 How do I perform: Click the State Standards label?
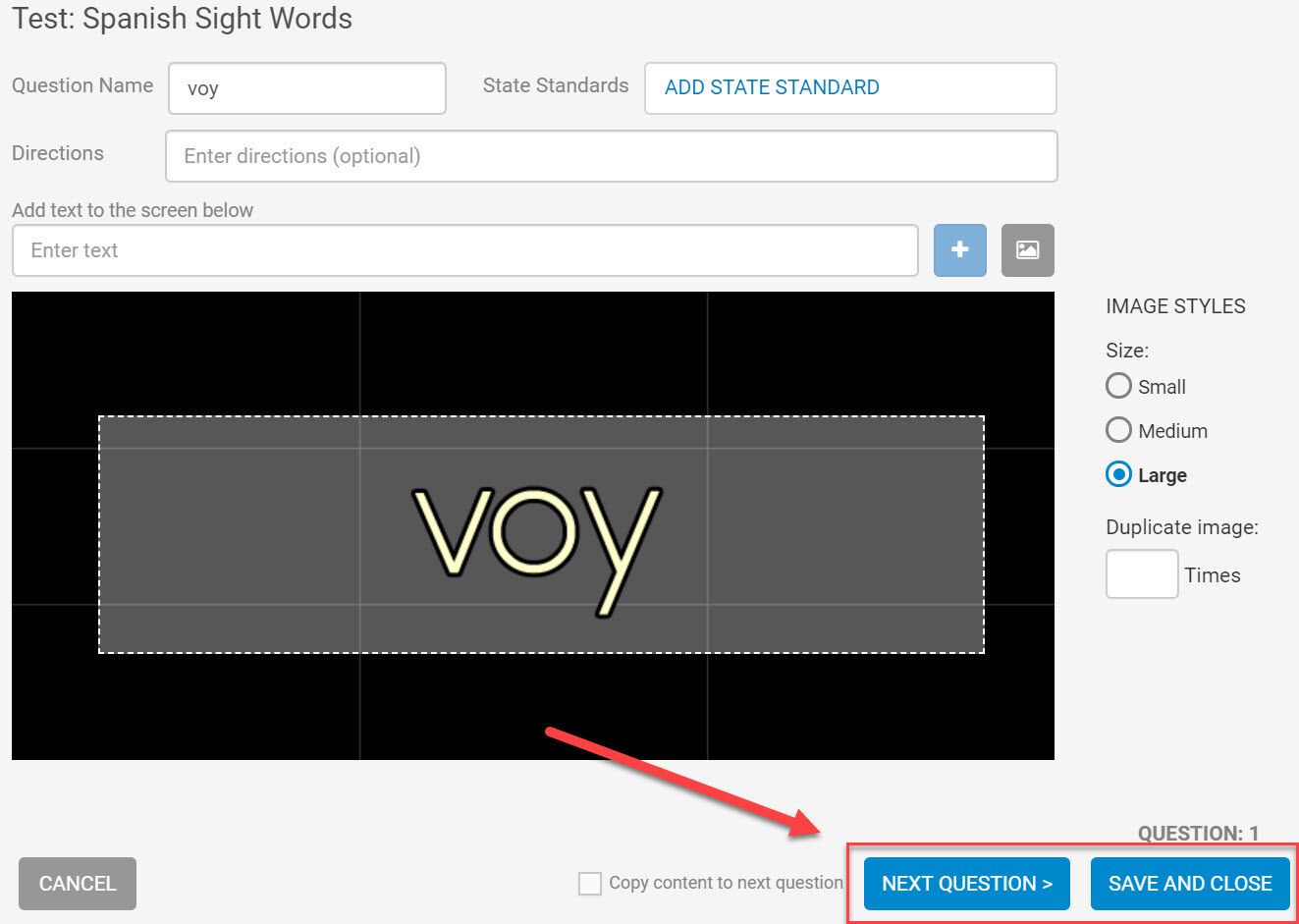[556, 85]
